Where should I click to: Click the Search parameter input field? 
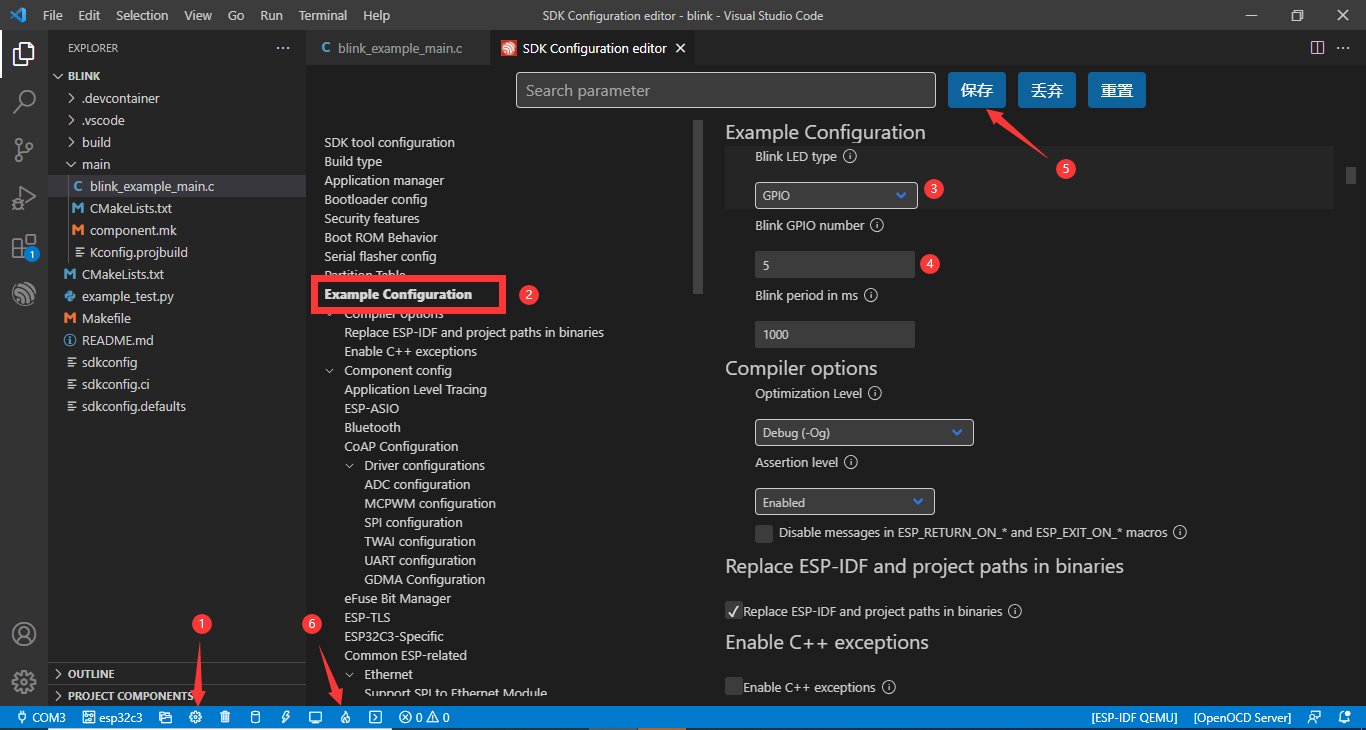[725, 90]
